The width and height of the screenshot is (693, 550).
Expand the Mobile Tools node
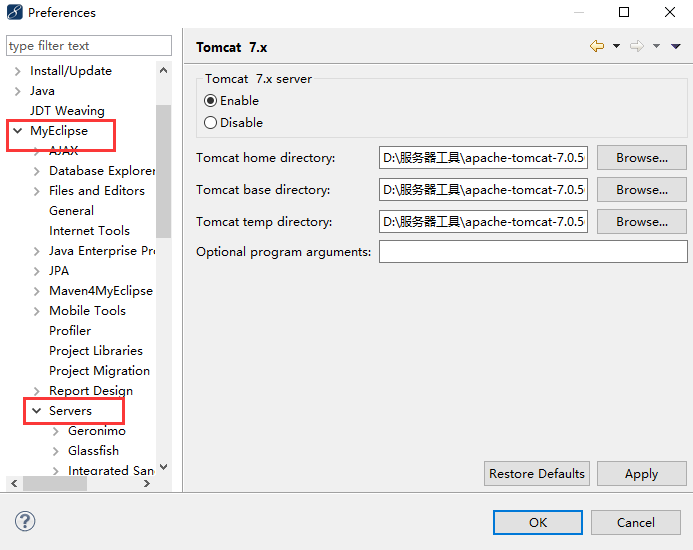[37, 311]
